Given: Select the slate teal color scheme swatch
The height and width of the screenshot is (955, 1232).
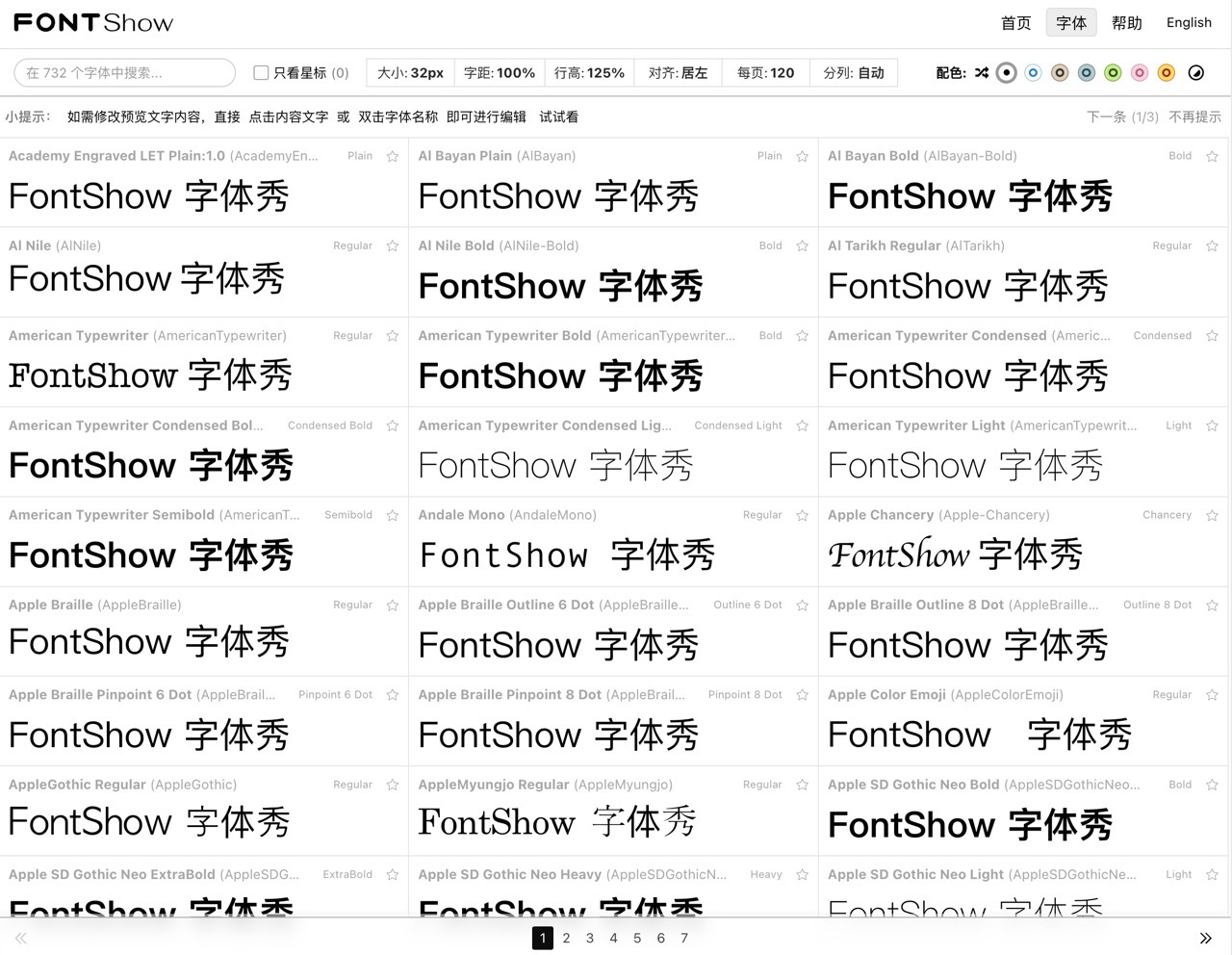Looking at the screenshot, I should [1087, 73].
